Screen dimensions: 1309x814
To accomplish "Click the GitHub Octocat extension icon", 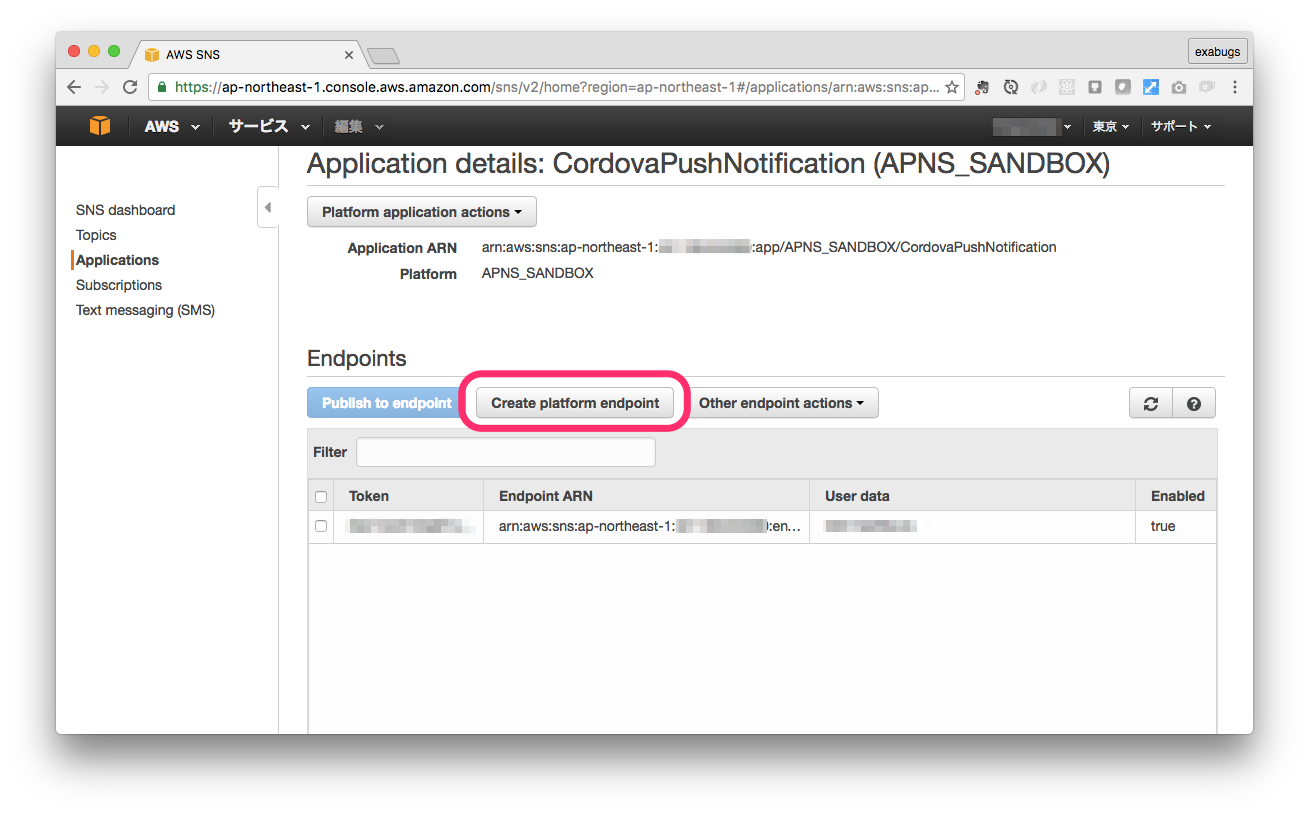I will point(1095,87).
